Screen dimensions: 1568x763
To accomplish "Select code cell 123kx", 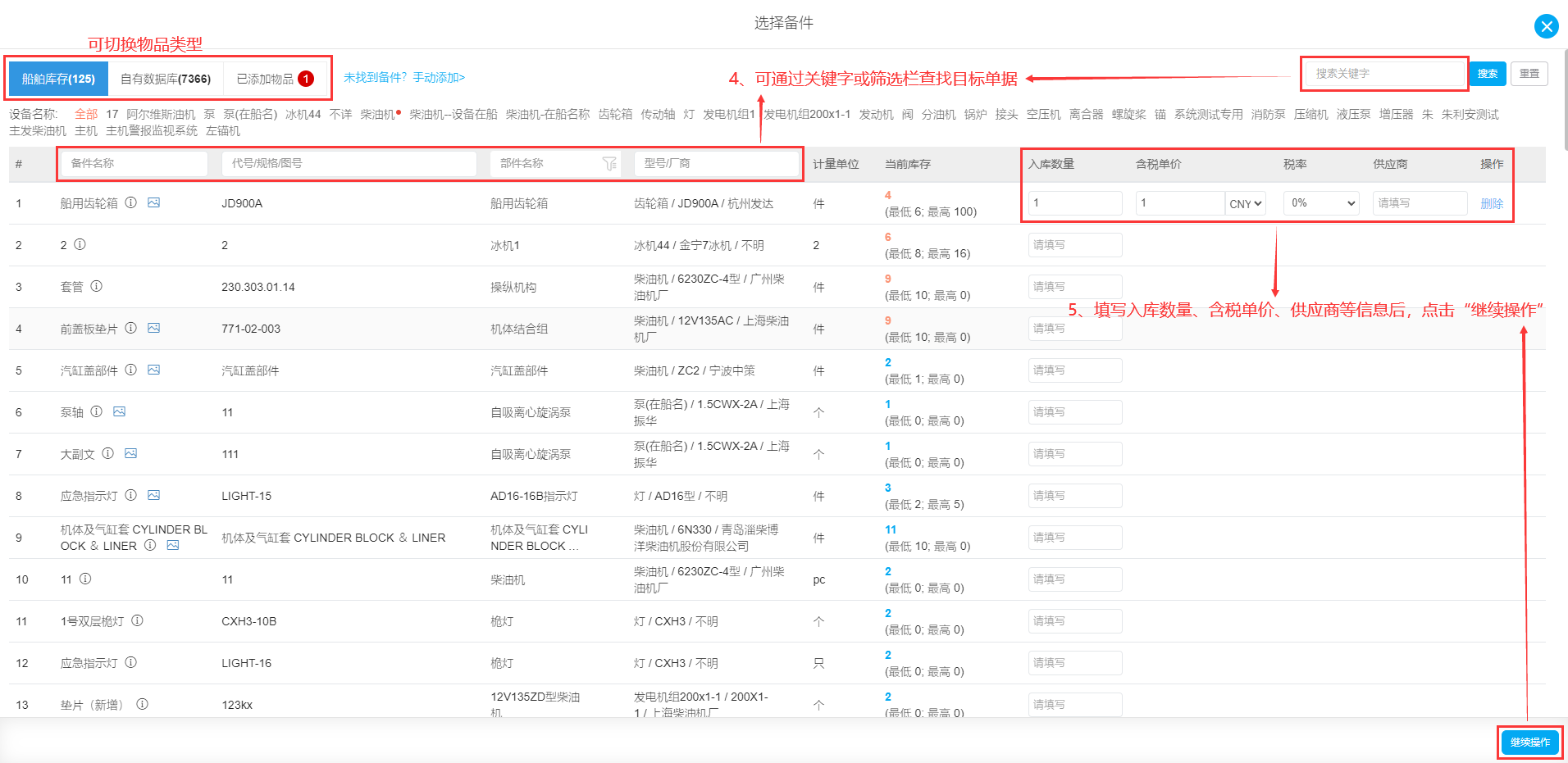I will [237, 705].
